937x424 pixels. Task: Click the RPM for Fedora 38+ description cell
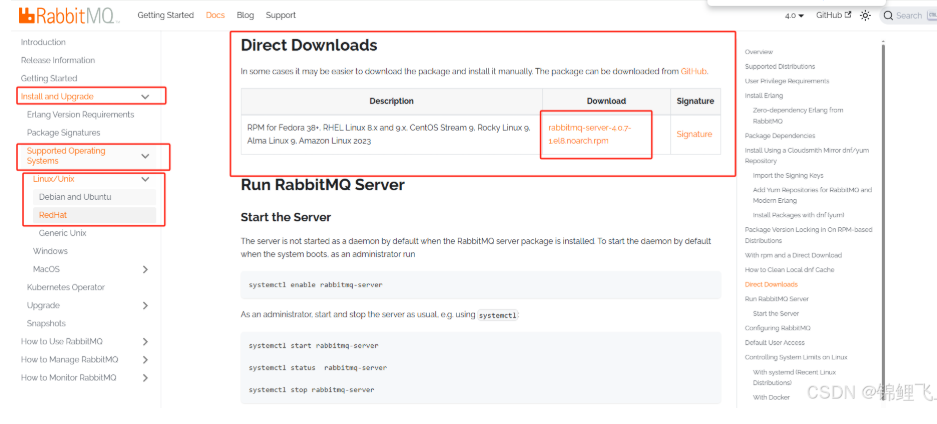coord(389,134)
